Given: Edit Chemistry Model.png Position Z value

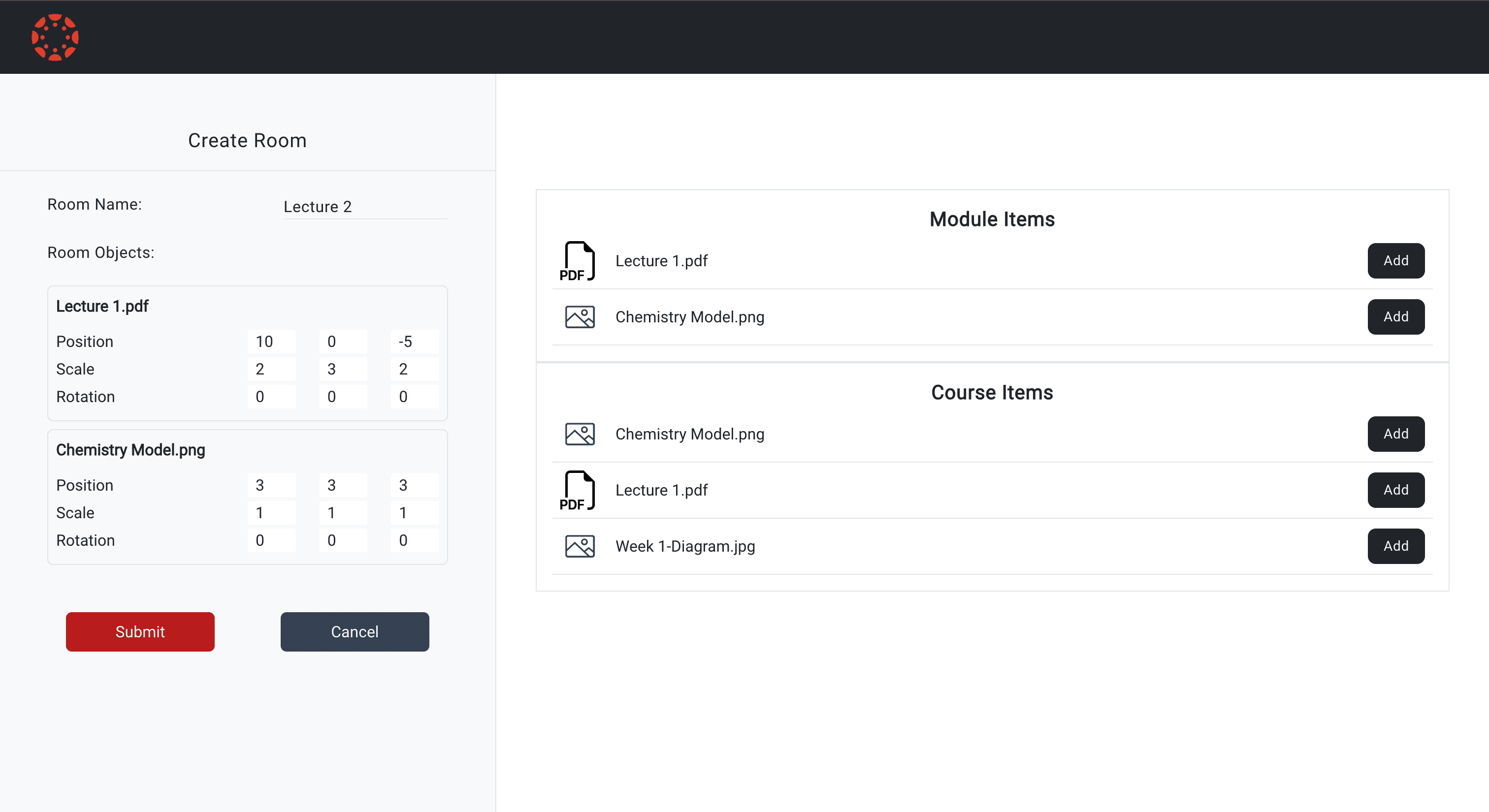Looking at the screenshot, I should tap(415, 485).
